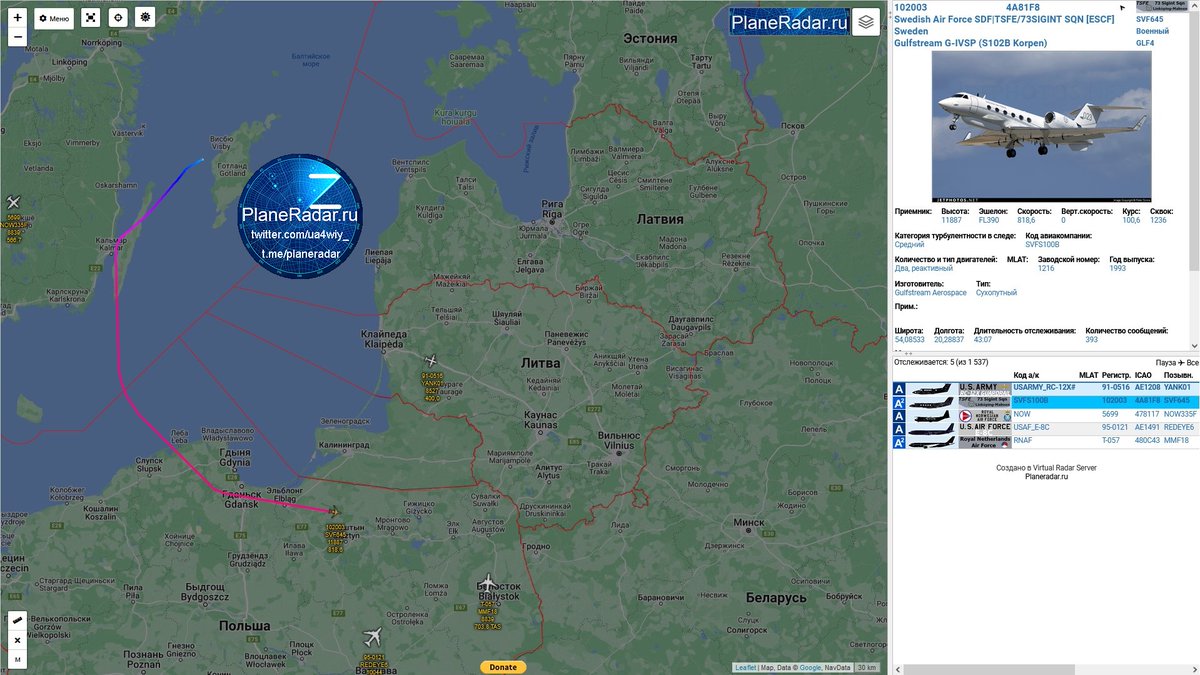Click the Swedish Air Force operator link
This screenshot has height=675, width=1200.
(x=1002, y=19)
